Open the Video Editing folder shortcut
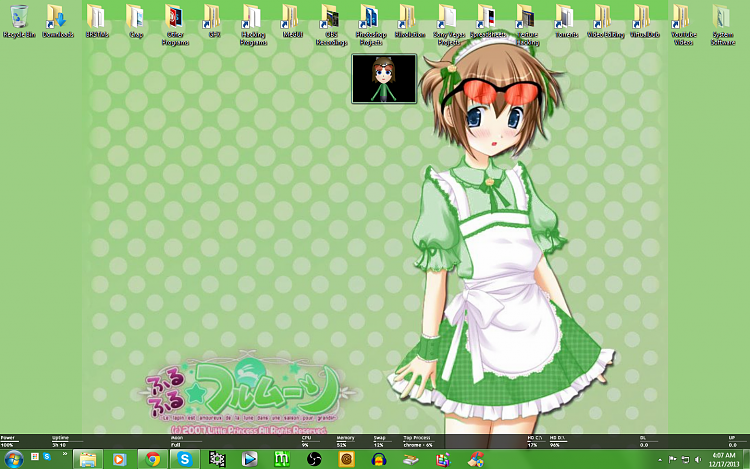The image size is (750, 469). 606,21
